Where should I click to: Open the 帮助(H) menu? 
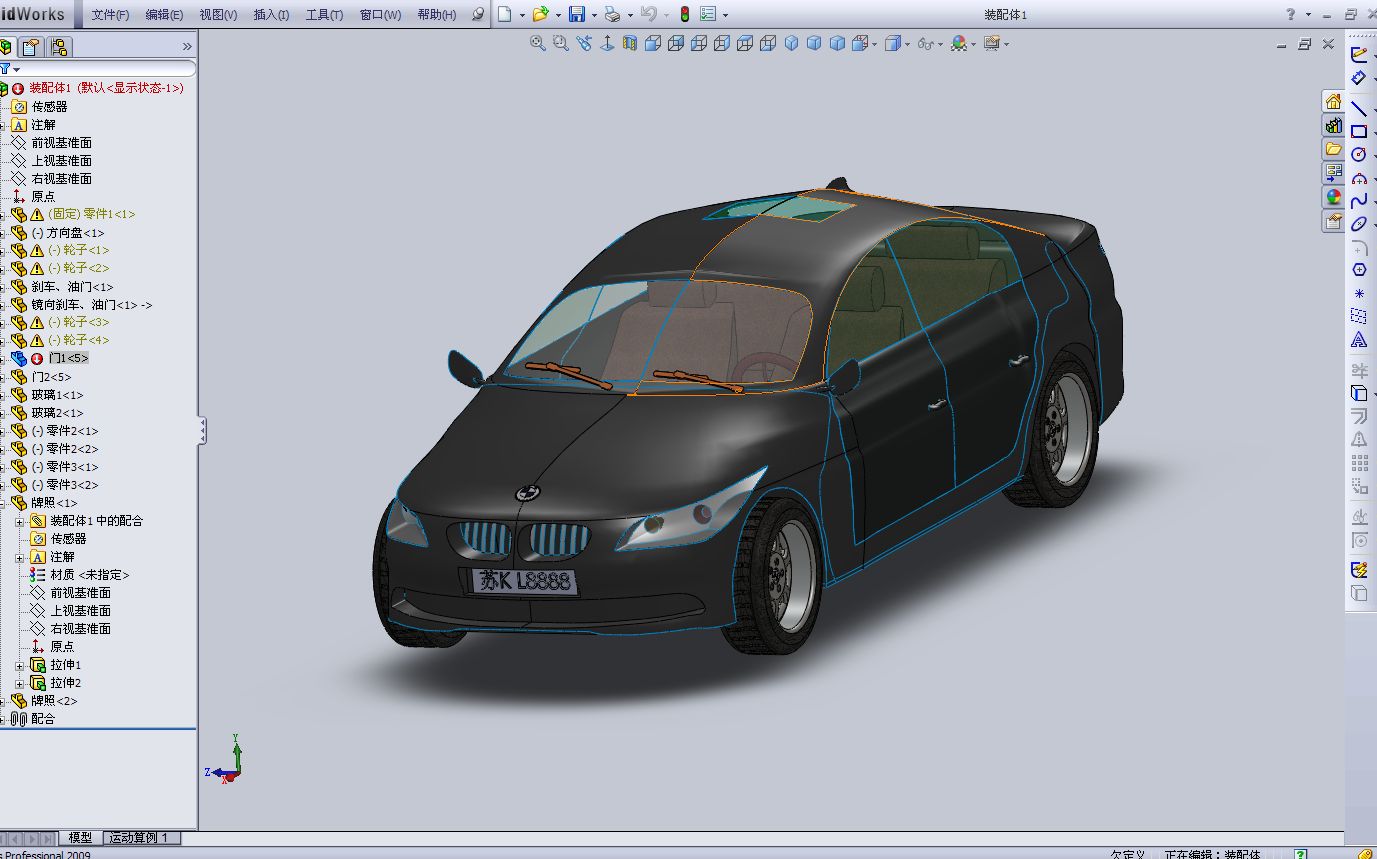coord(437,15)
